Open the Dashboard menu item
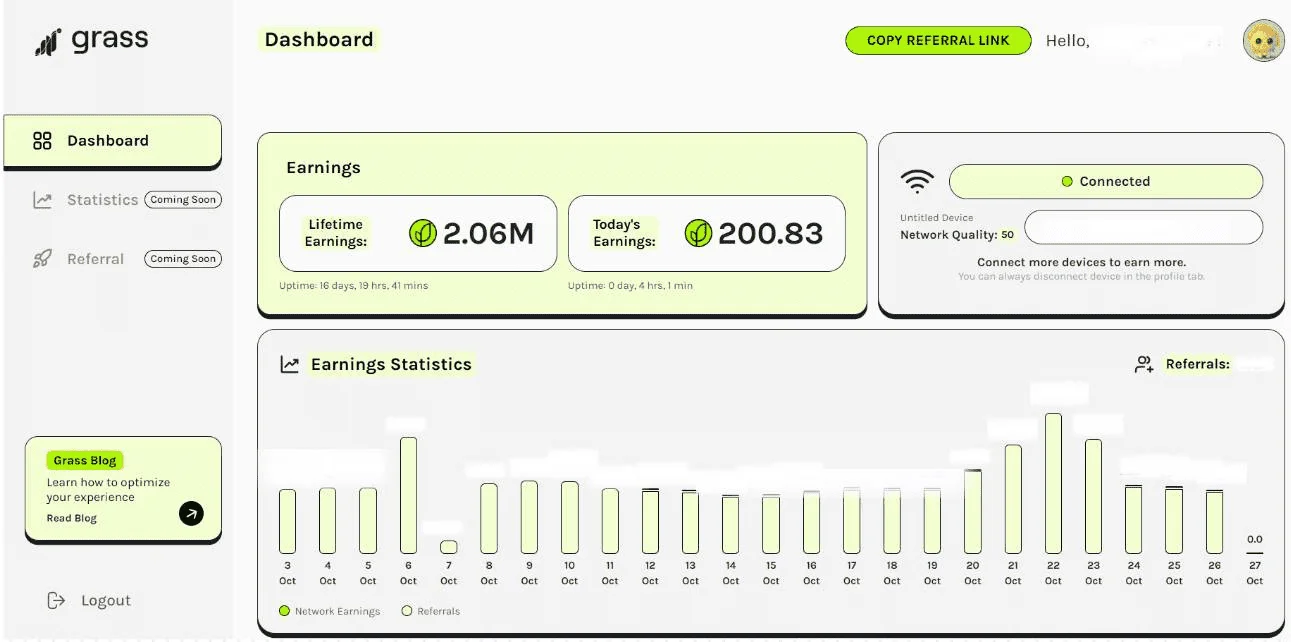 pos(112,141)
